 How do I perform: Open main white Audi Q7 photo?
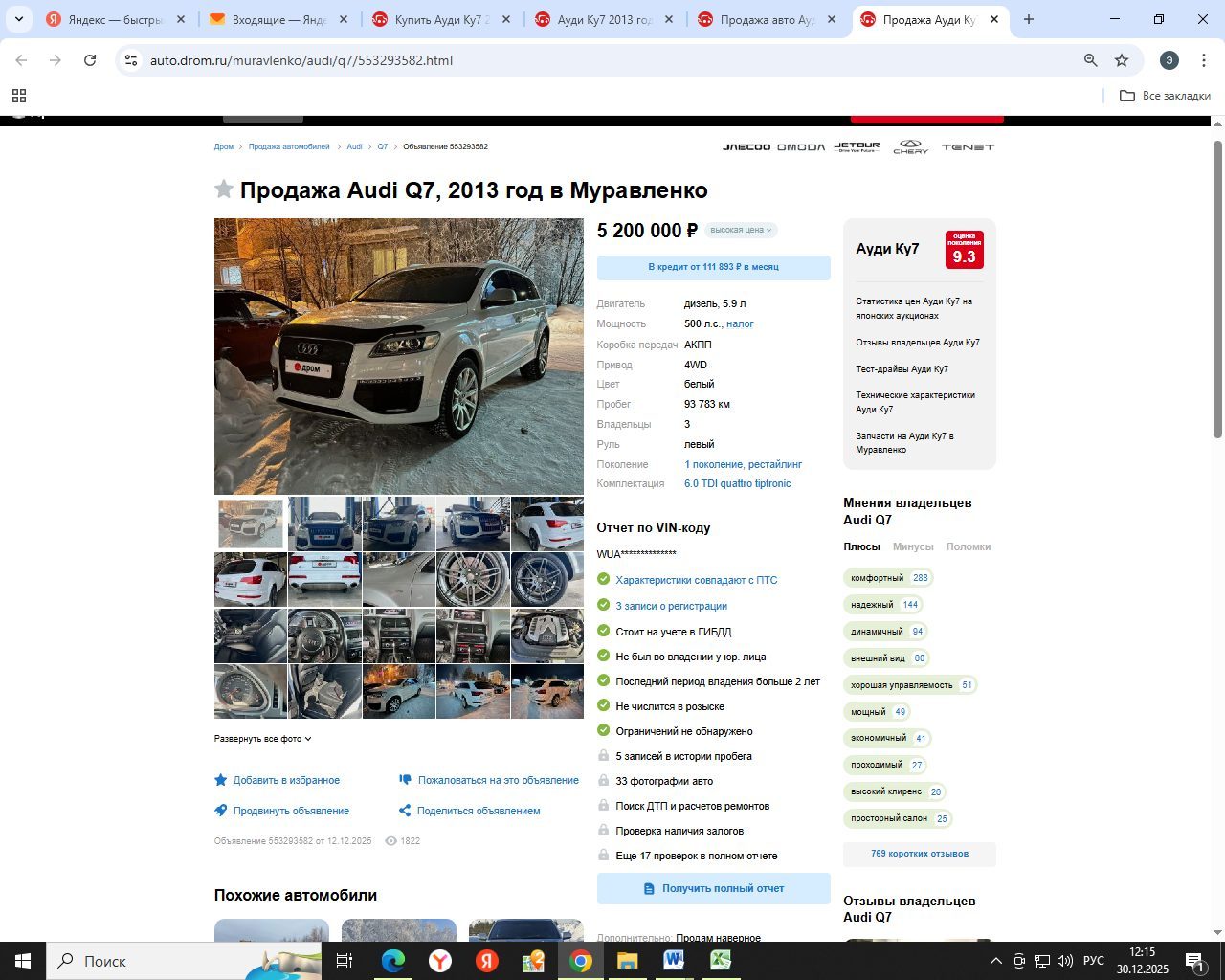pos(398,356)
